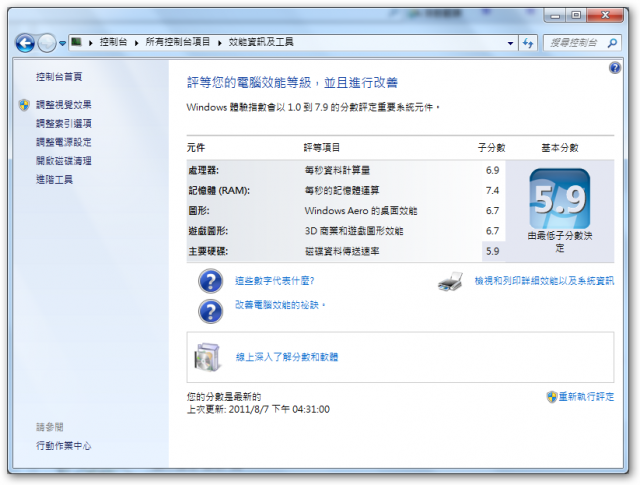Click the address bar refresh button
The width and height of the screenshot is (640, 485).
528,43
